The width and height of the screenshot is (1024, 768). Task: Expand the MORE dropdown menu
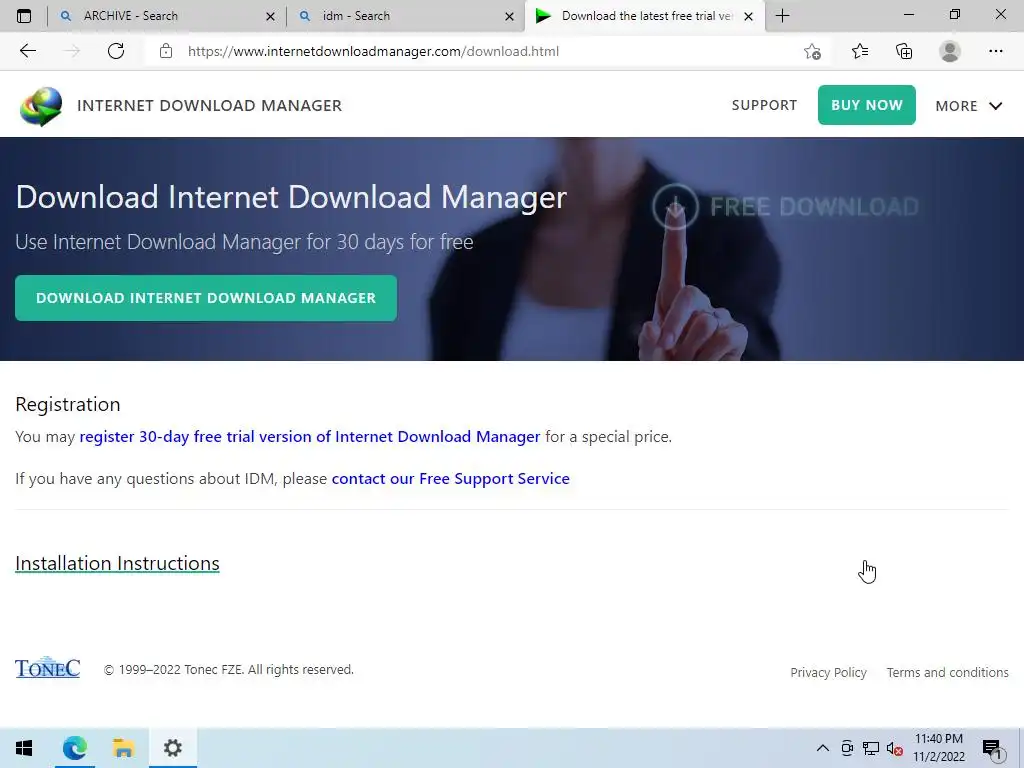[968, 106]
